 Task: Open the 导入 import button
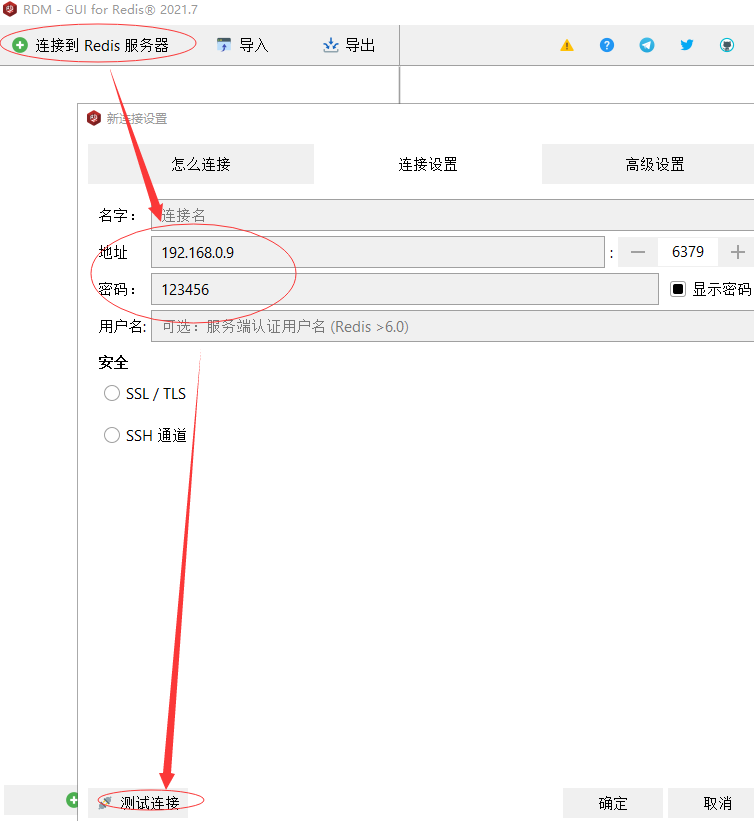click(242, 45)
